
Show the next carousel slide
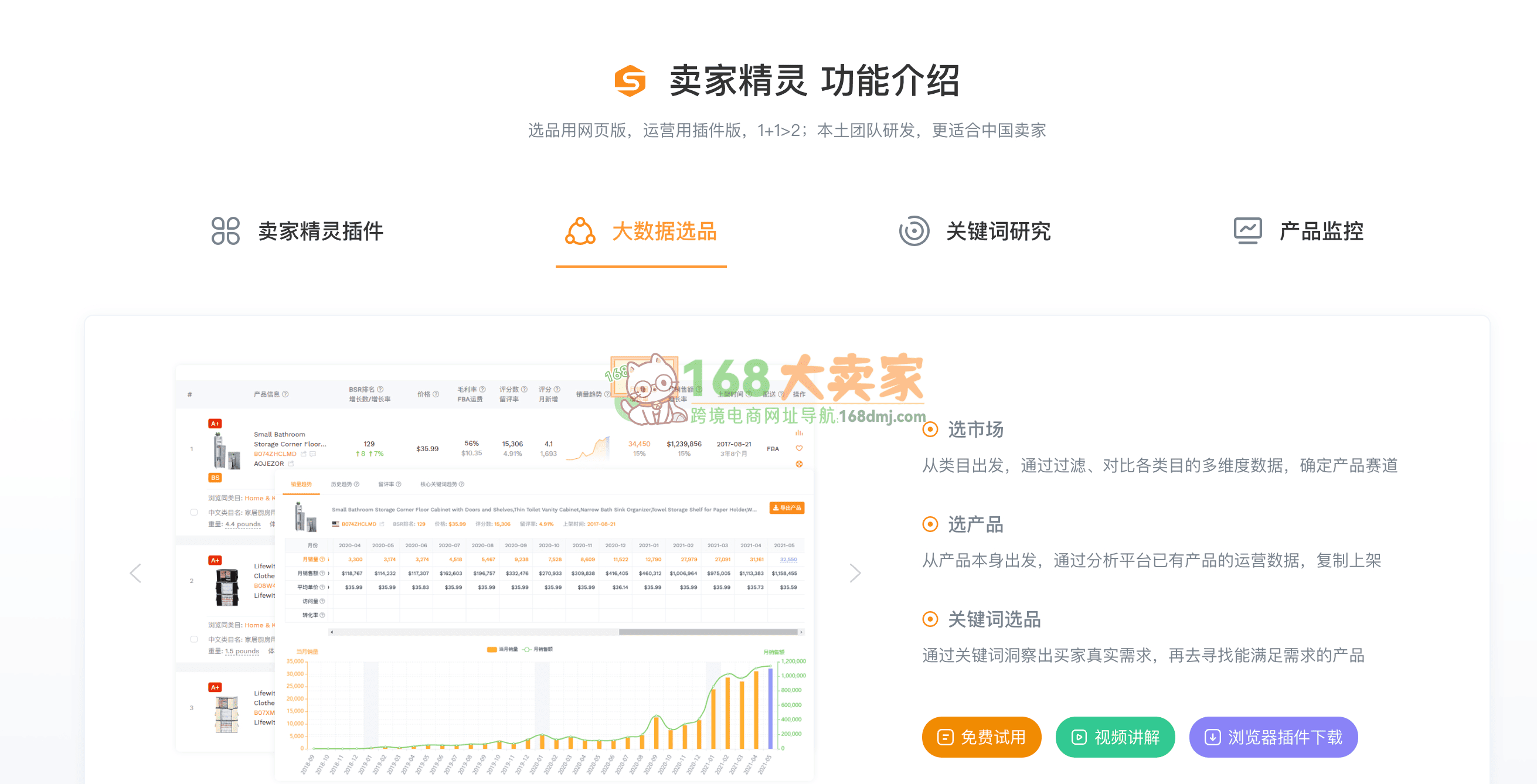(x=855, y=573)
